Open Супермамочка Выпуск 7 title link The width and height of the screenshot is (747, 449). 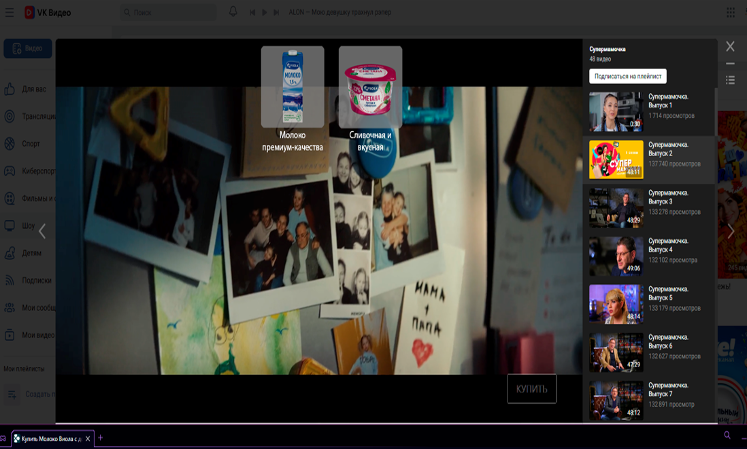pos(666,389)
